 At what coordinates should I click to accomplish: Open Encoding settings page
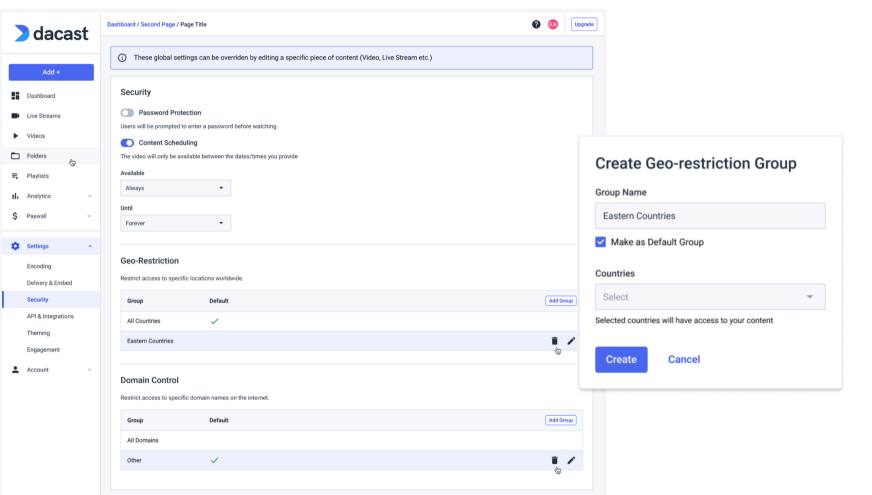coord(39,266)
